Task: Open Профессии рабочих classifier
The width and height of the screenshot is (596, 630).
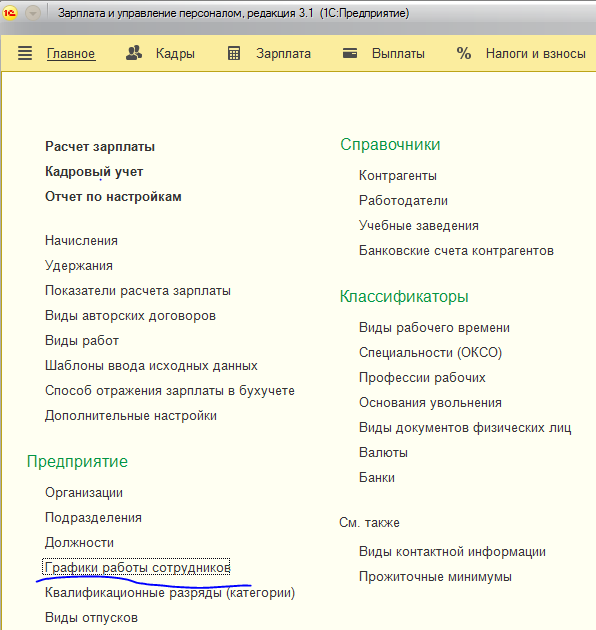Action: click(422, 377)
